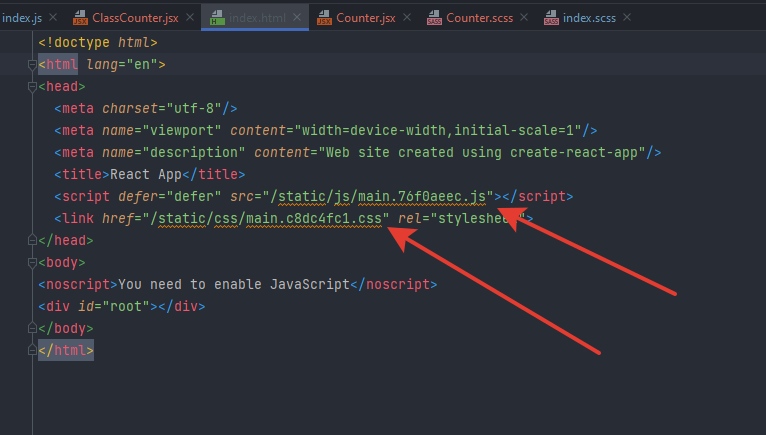Close the index.scss tab

pyautogui.click(x=627, y=18)
